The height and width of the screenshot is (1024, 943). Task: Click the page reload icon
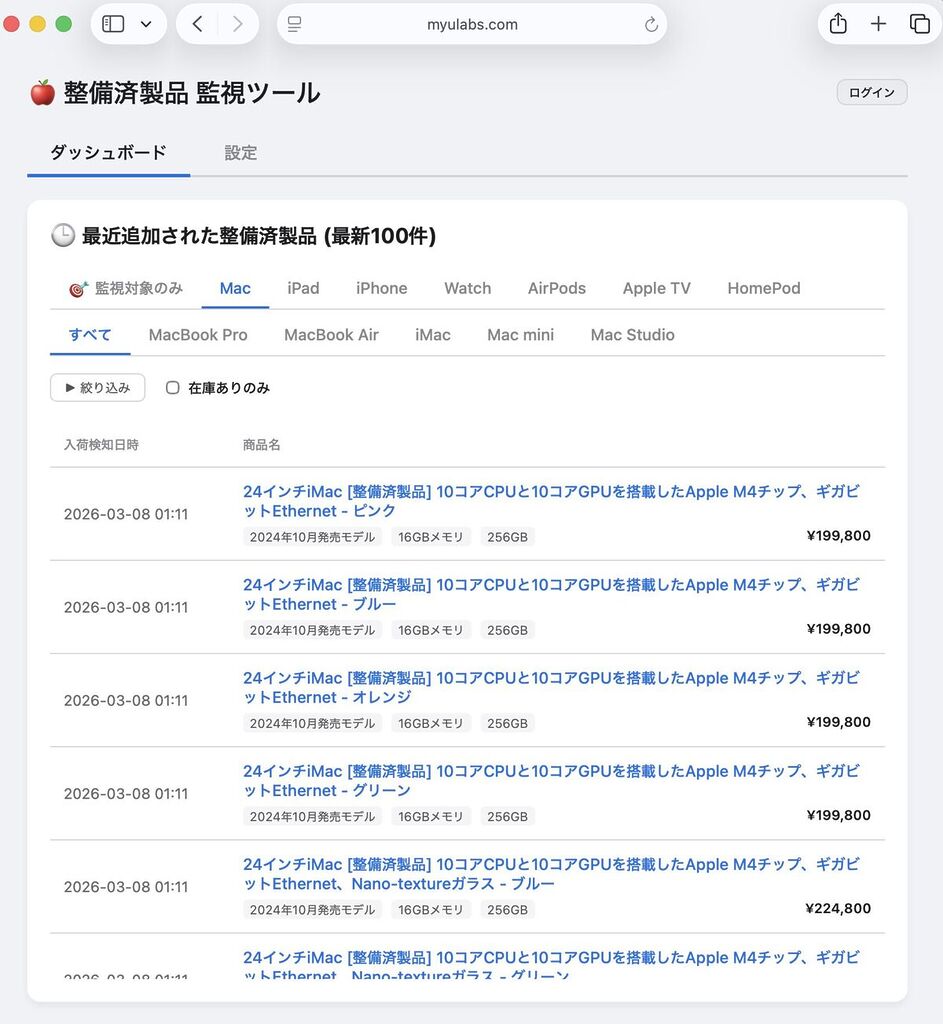pos(651,25)
